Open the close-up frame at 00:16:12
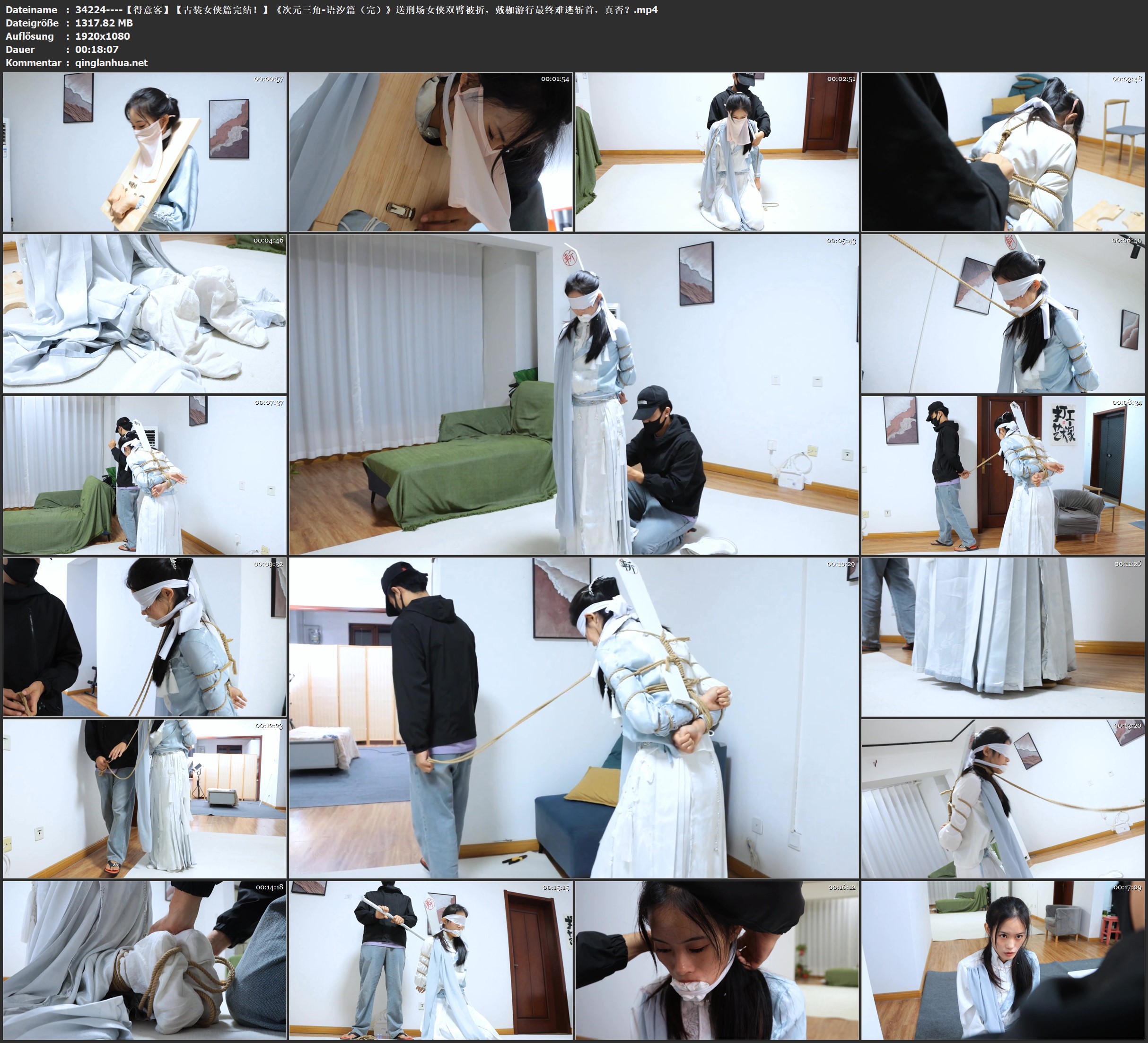Image resolution: width=1148 pixels, height=1043 pixels. 716,960
